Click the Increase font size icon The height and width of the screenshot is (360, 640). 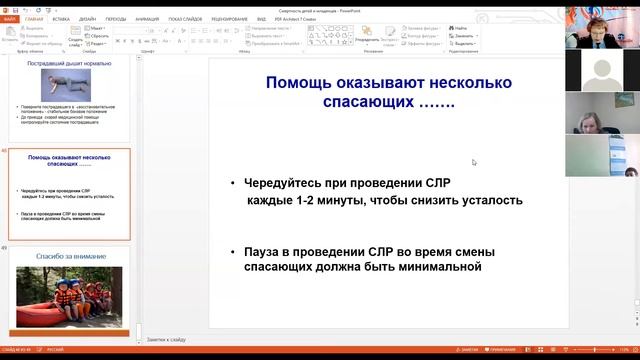(x=166, y=31)
